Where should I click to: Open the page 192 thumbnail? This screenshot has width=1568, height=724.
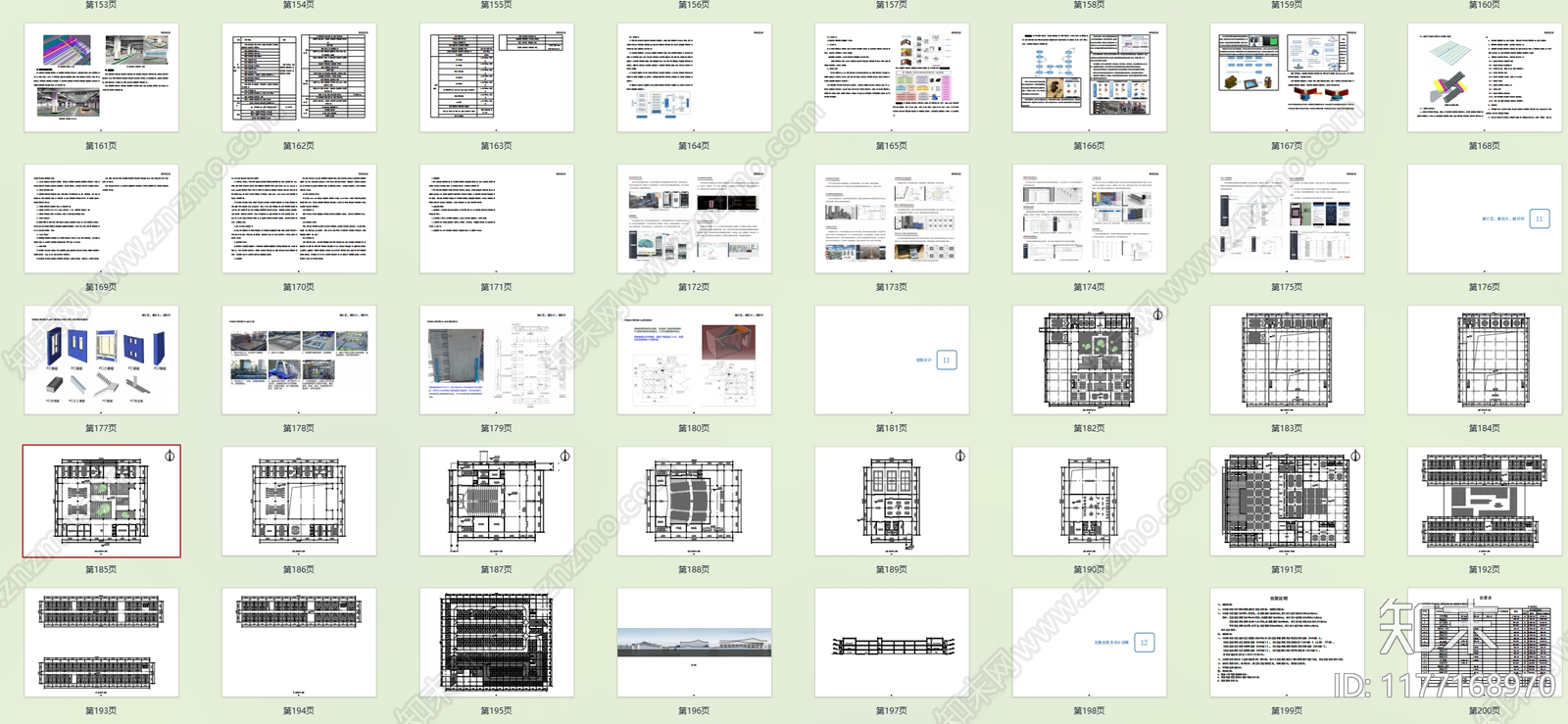[1485, 502]
